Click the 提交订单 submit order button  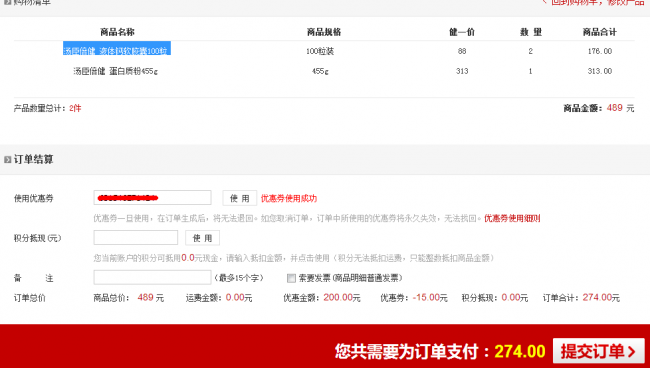(599, 351)
